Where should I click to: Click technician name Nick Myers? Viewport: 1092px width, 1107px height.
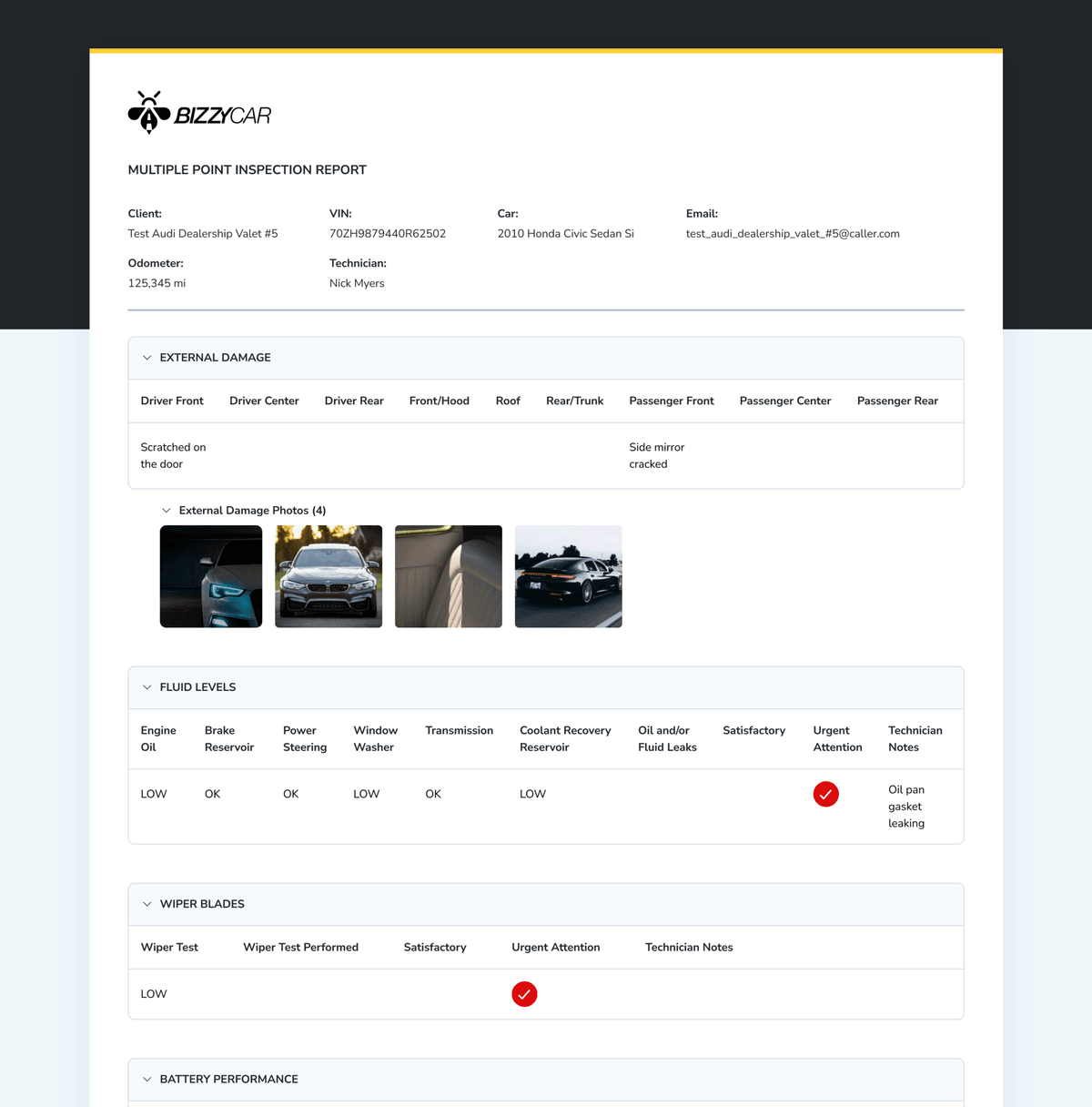point(357,282)
